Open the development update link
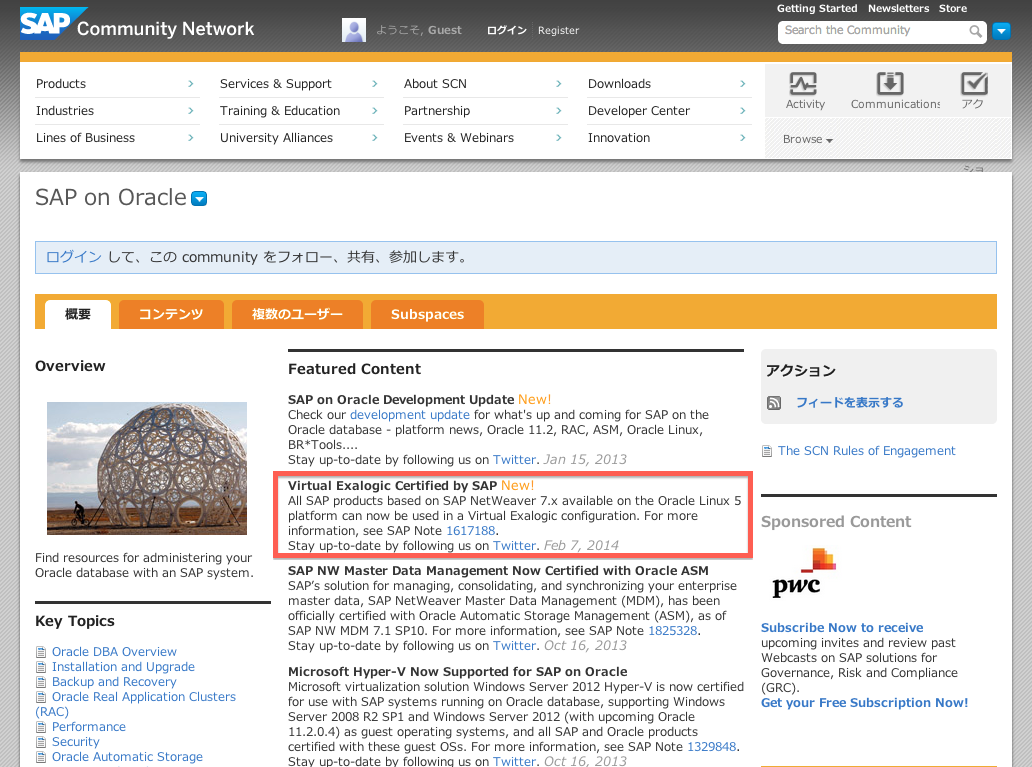Viewport: 1032px width, 767px height. click(x=409, y=415)
